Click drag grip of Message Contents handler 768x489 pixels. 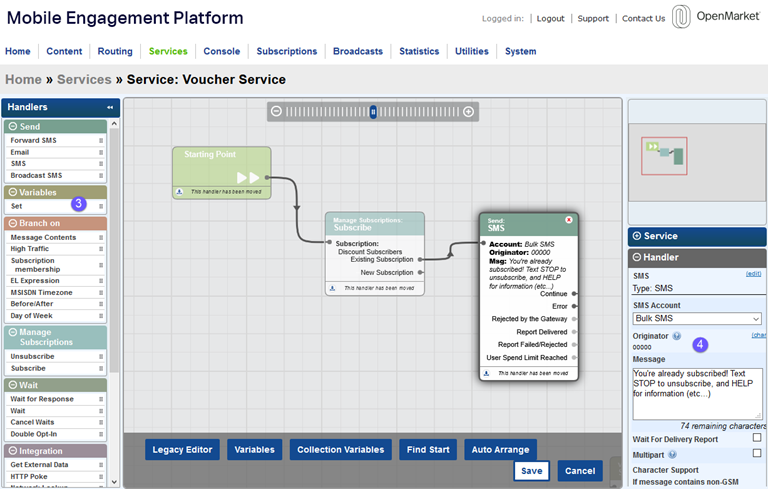click(101, 238)
